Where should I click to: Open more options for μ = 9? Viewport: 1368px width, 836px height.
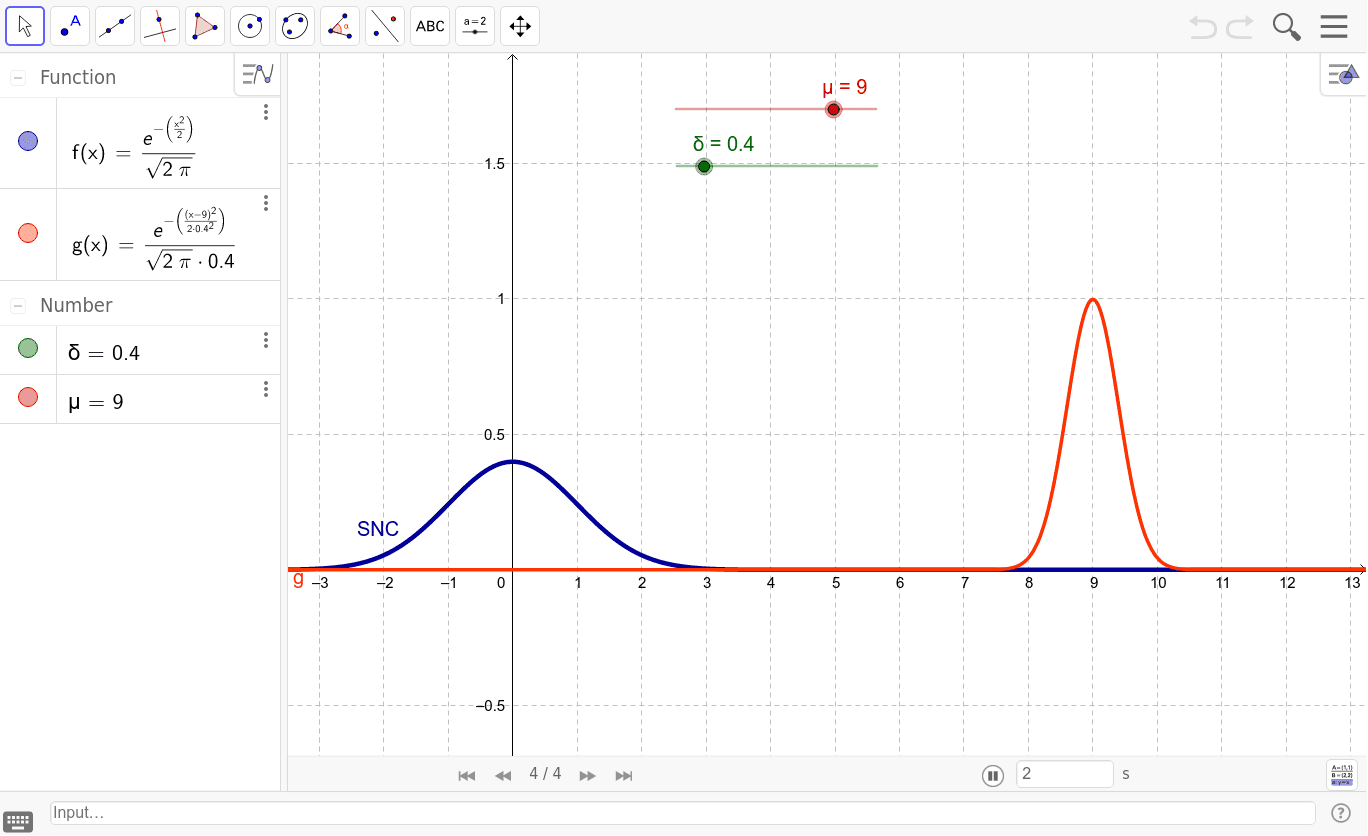[x=266, y=389]
